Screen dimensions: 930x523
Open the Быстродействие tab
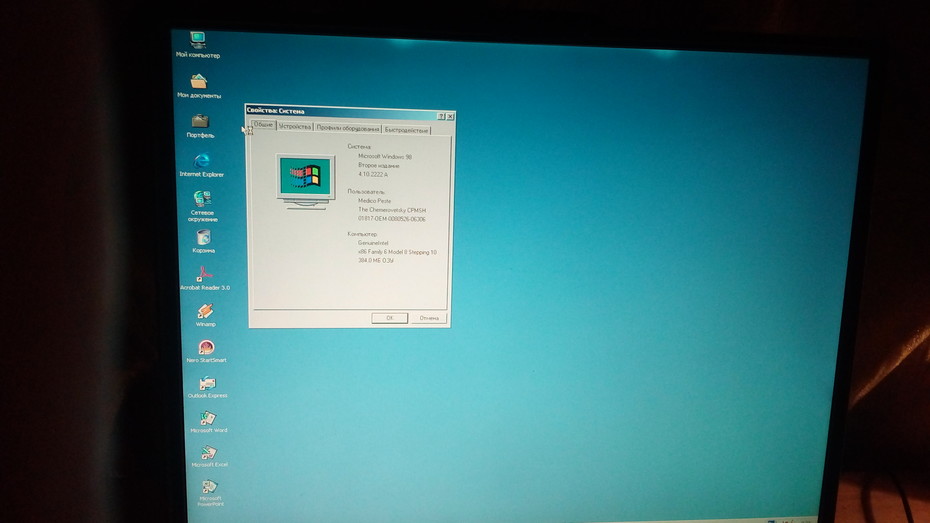406,130
